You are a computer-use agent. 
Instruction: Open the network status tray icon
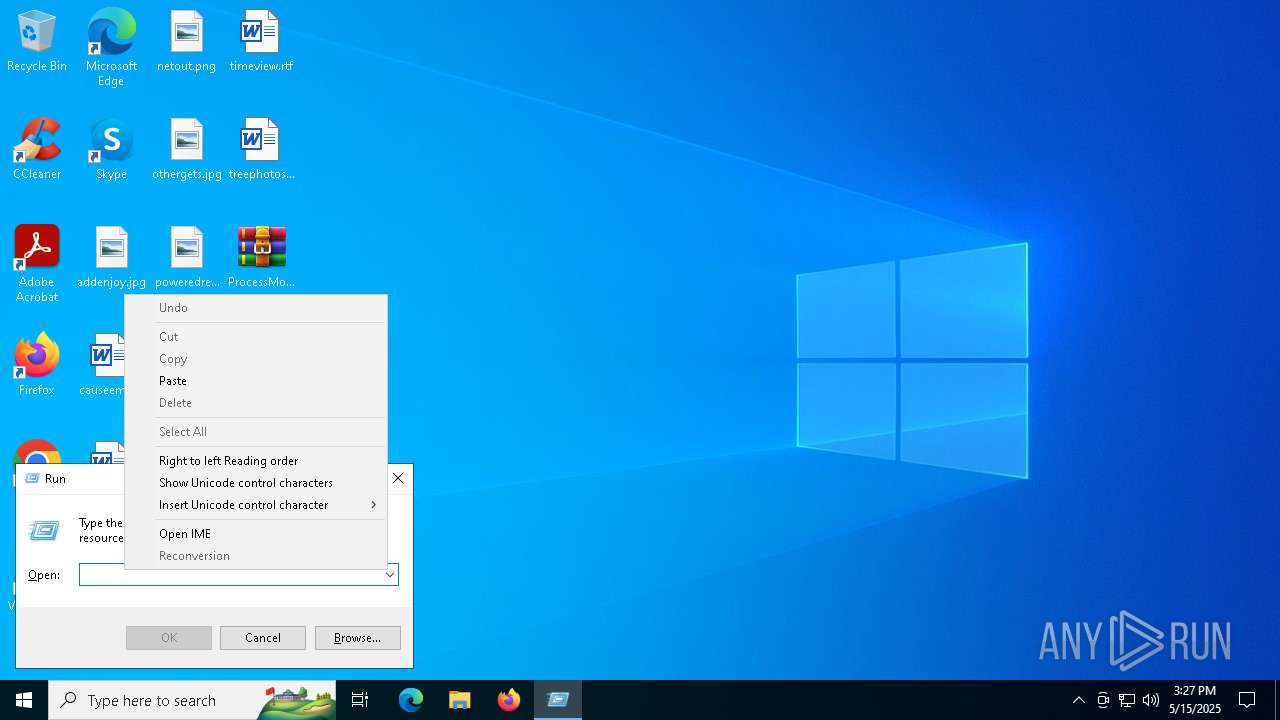pyautogui.click(x=1127, y=700)
